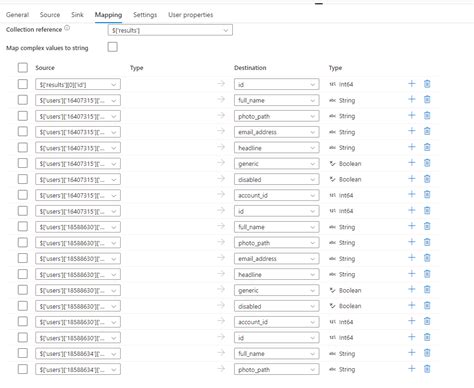
Task: Open source dropdown $['results'][0]['id']
Action: click(78, 85)
